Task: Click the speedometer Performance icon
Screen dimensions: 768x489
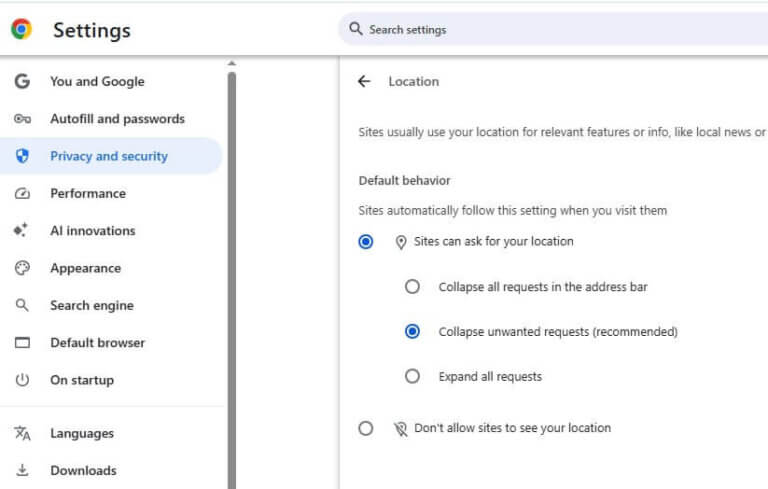Action: pos(22,194)
